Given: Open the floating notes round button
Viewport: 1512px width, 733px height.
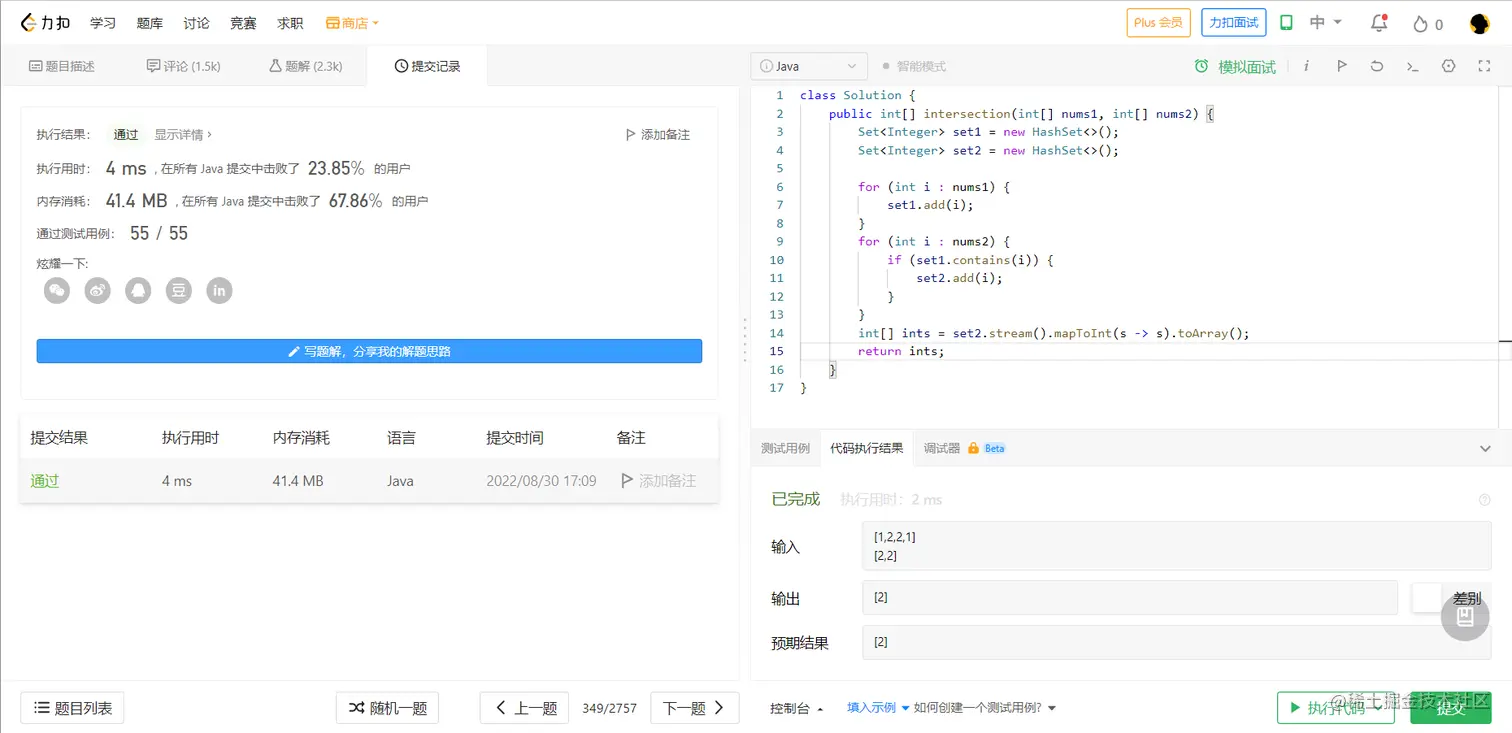Looking at the screenshot, I should (x=1465, y=617).
